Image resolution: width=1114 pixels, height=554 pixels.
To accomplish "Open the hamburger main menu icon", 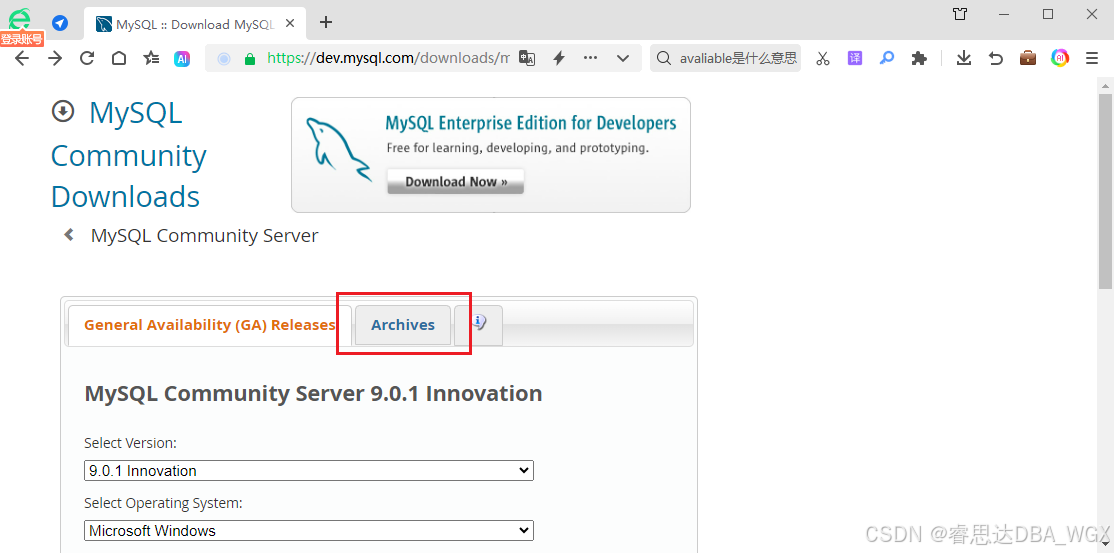I will point(1092,58).
